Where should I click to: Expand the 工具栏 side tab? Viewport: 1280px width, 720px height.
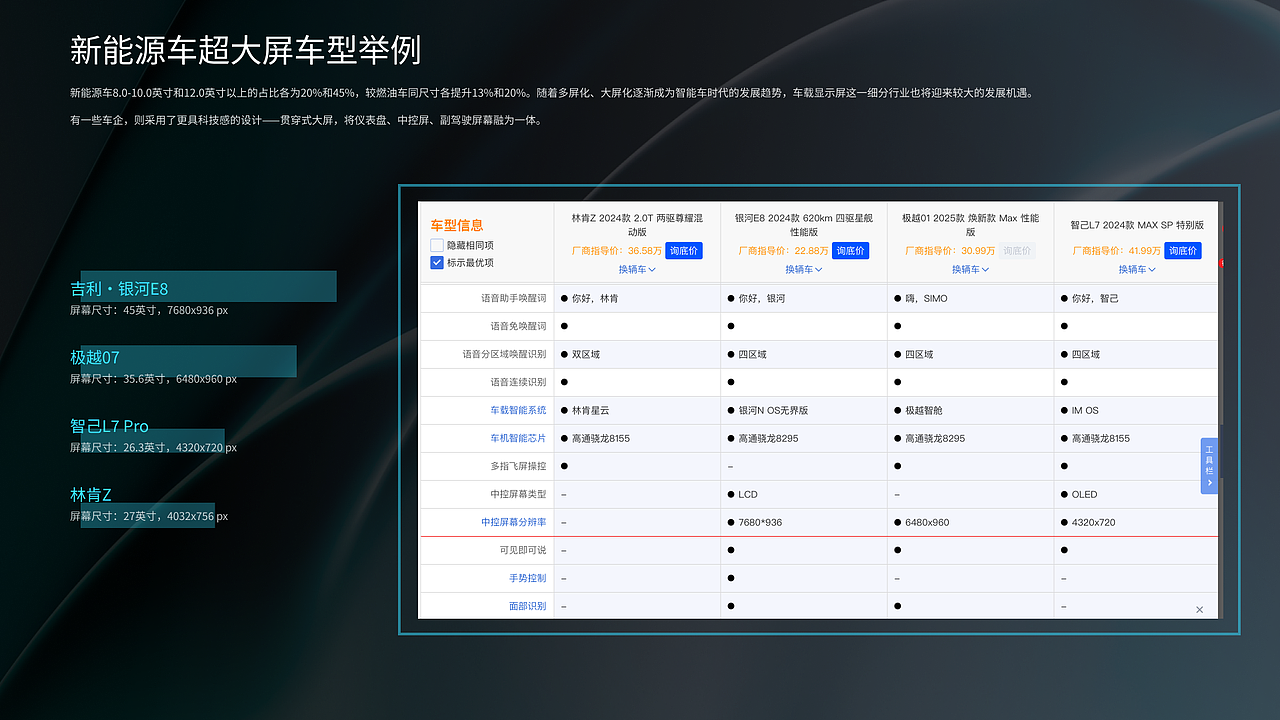(1209, 466)
